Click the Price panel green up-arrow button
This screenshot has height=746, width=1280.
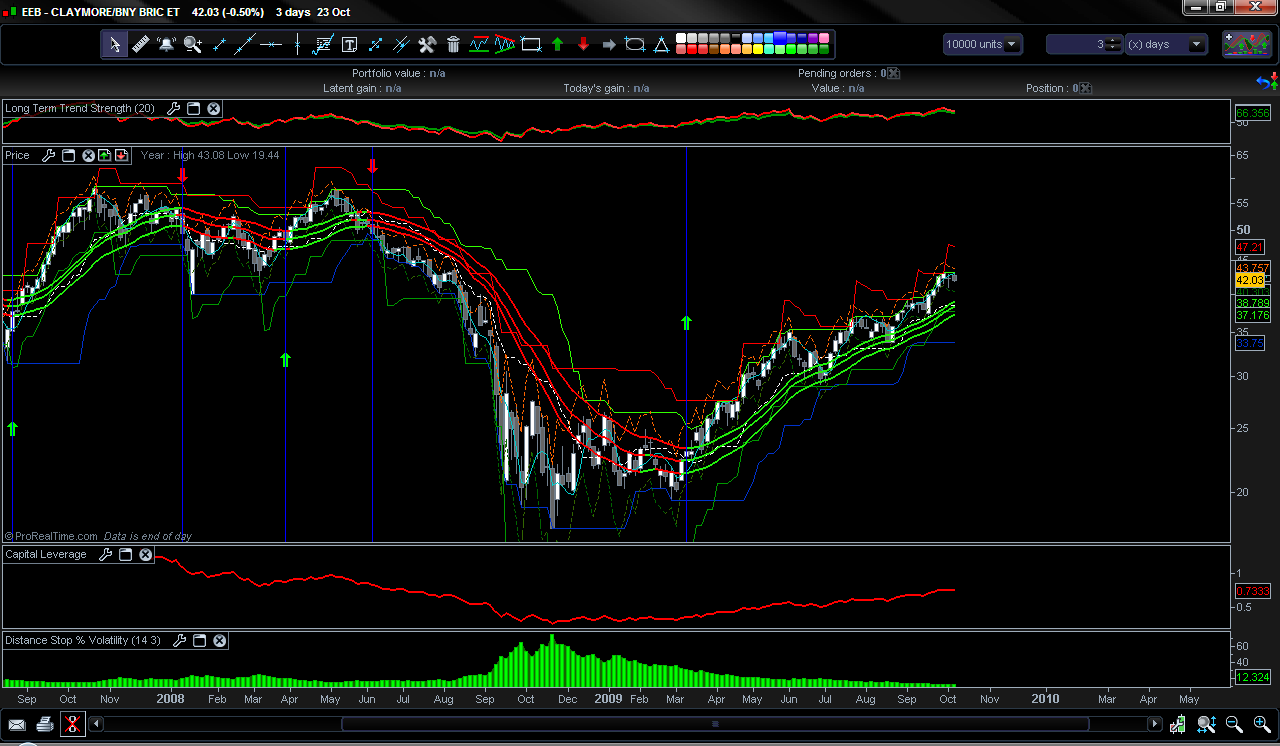tap(105, 155)
